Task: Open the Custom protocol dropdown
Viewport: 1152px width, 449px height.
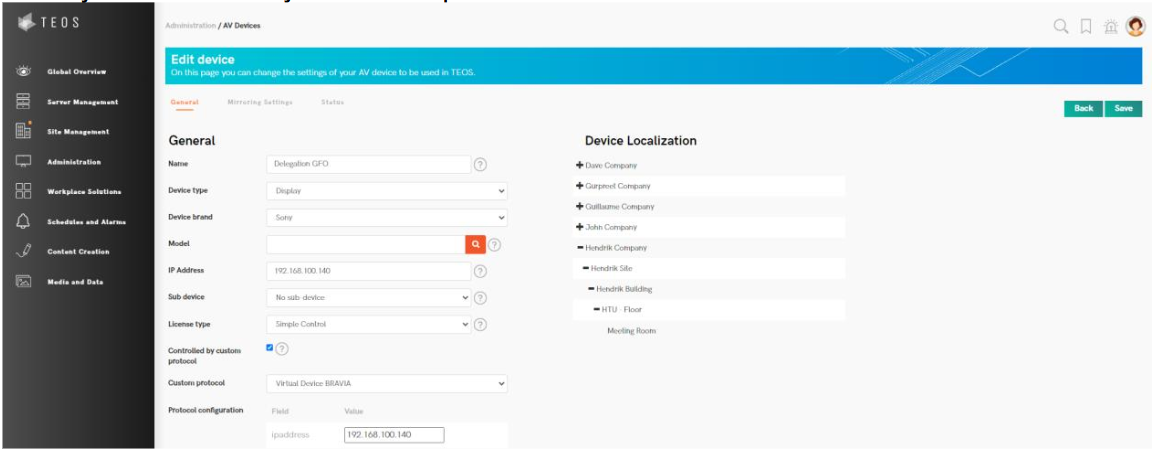Action: click(387, 383)
